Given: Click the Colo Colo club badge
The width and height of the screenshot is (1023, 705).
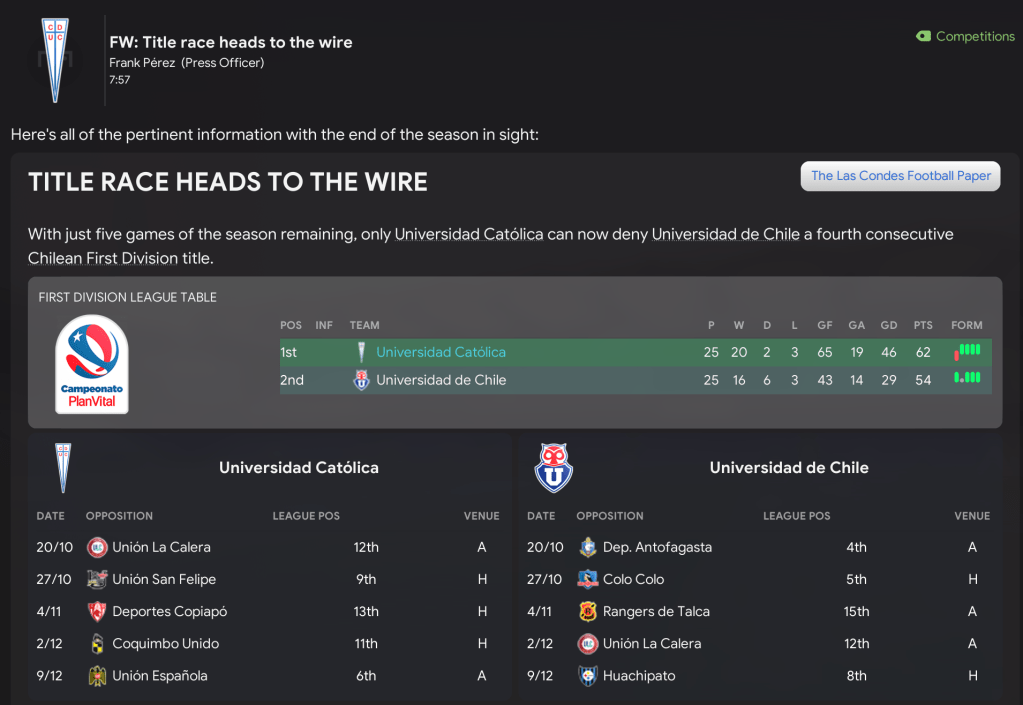Looking at the screenshot, I should pyautogui.click(x=588, y=579).
